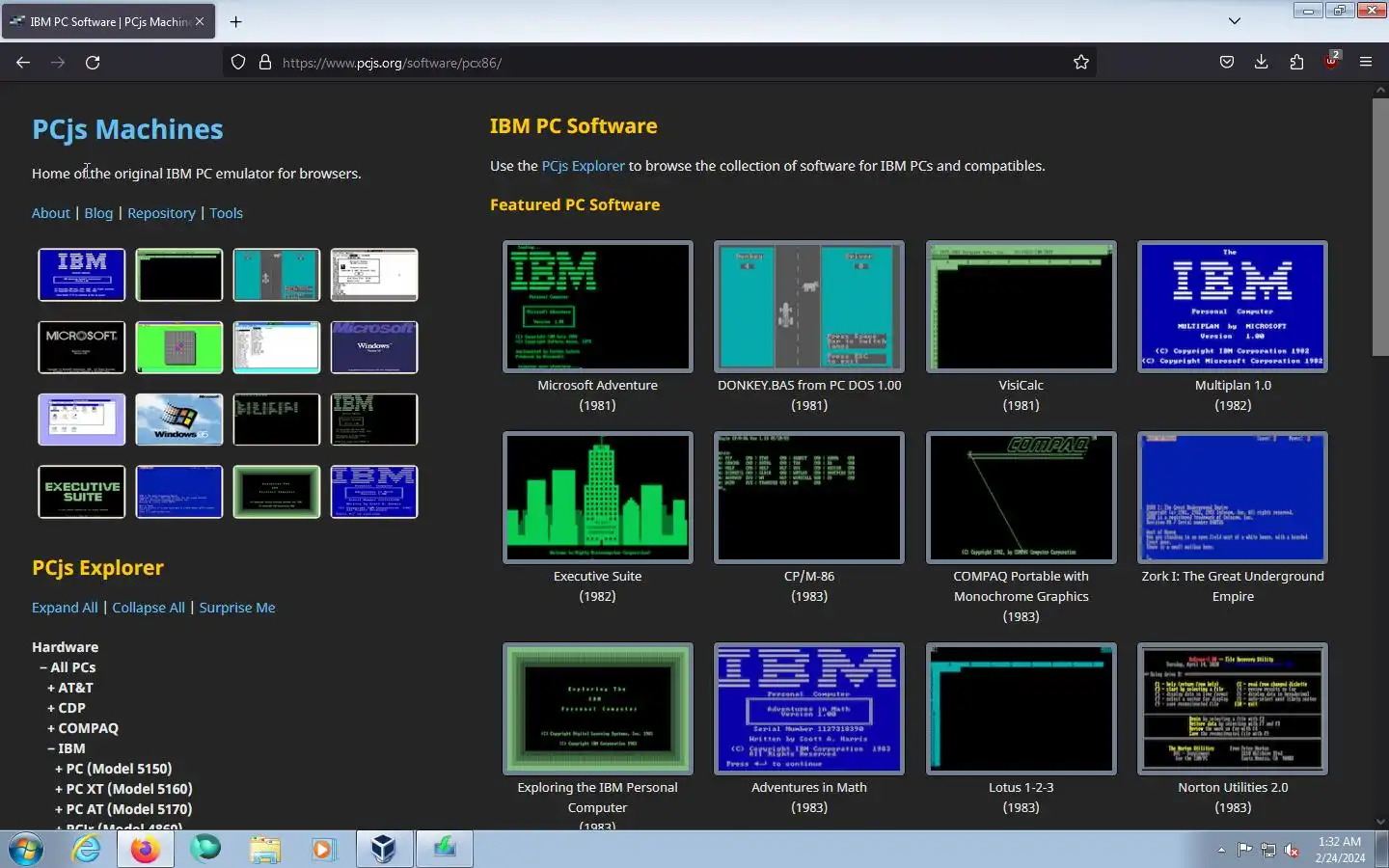Open the Lotus 1-2-3 thumbnail
This screenshot has width=1389, height=868.
click(1021, 709)
